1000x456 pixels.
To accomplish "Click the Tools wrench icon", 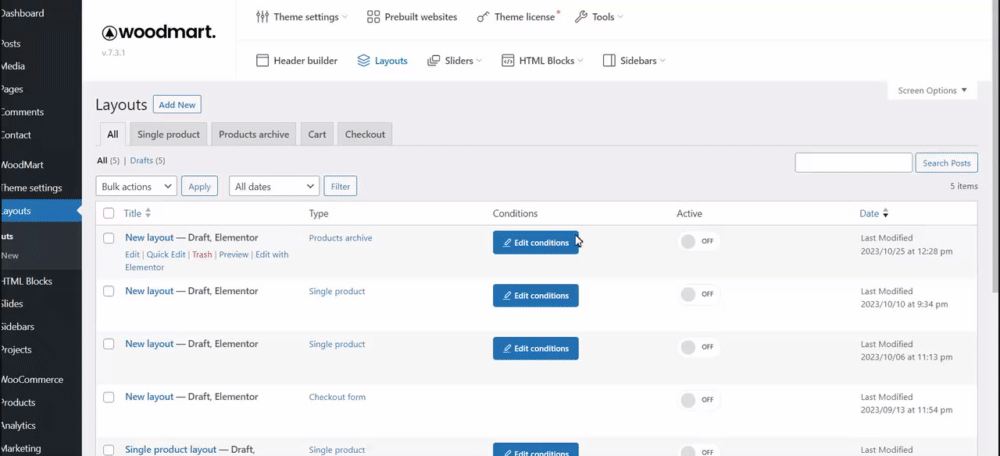I will [x=581, y=17].
